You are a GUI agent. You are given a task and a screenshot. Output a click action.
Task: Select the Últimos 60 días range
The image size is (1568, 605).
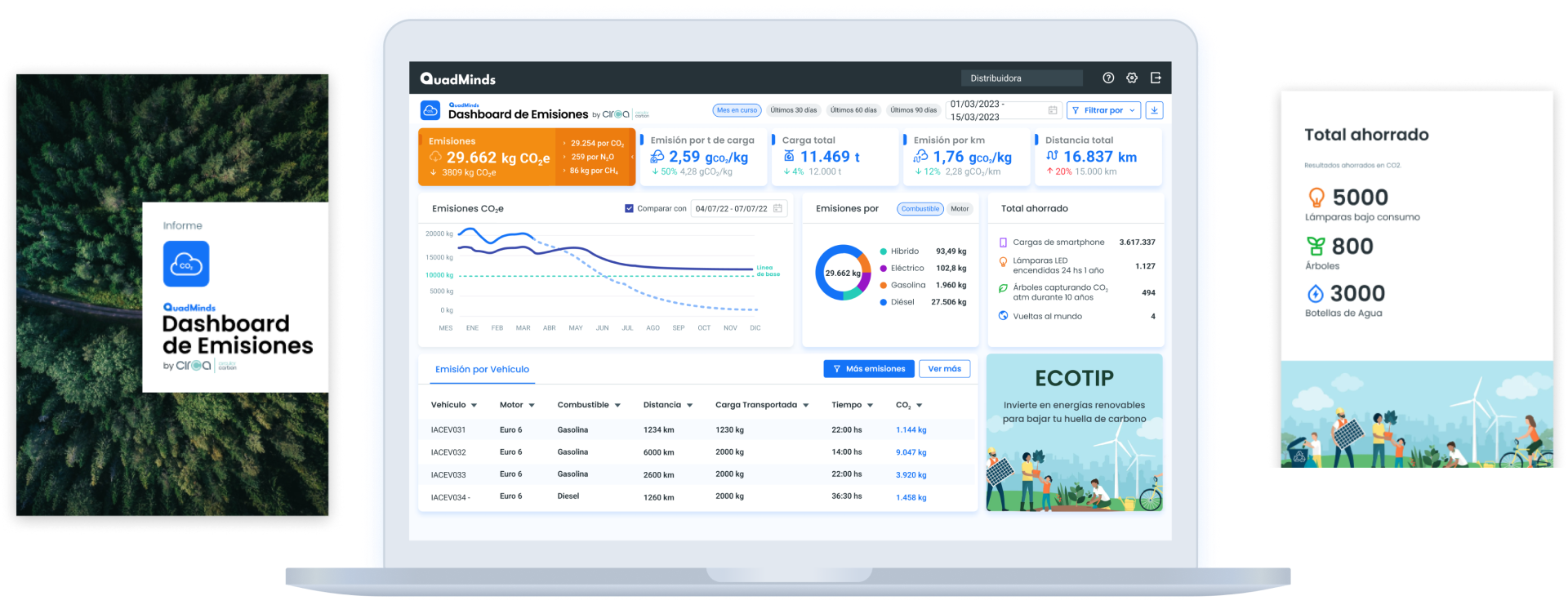coord(853,110)
